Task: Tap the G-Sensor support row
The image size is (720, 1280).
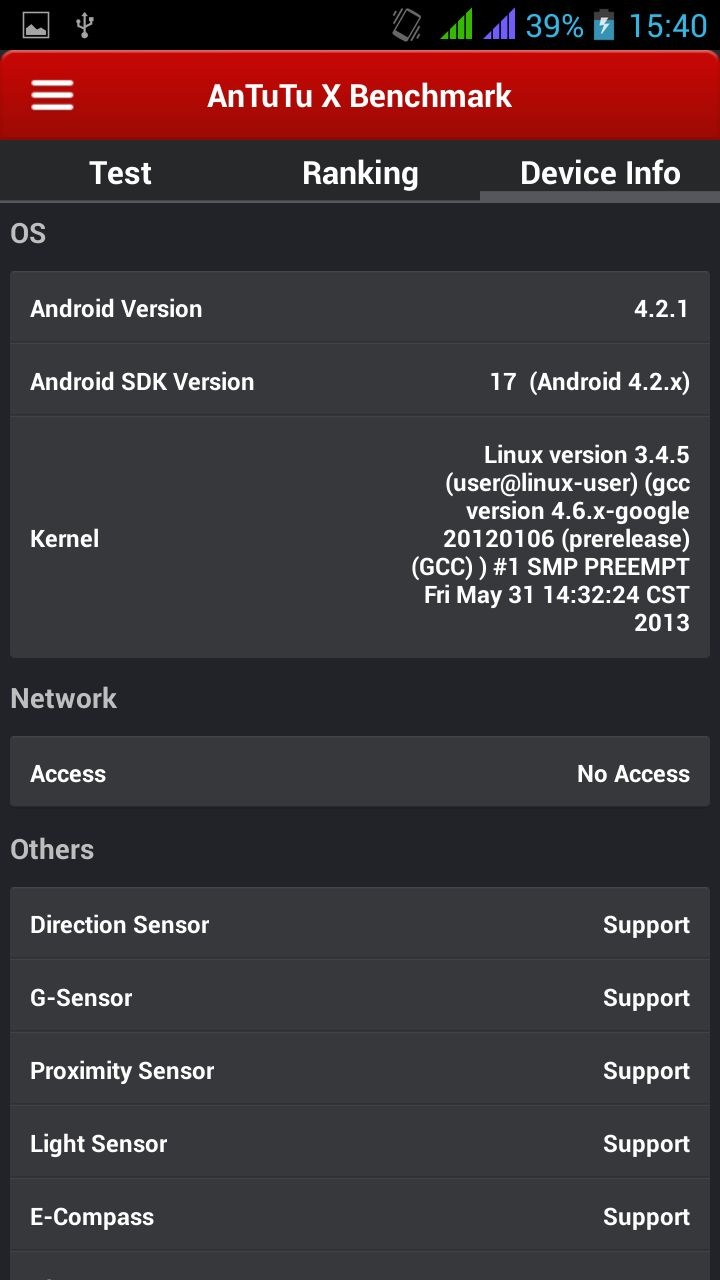Action: tap(360, 997)
